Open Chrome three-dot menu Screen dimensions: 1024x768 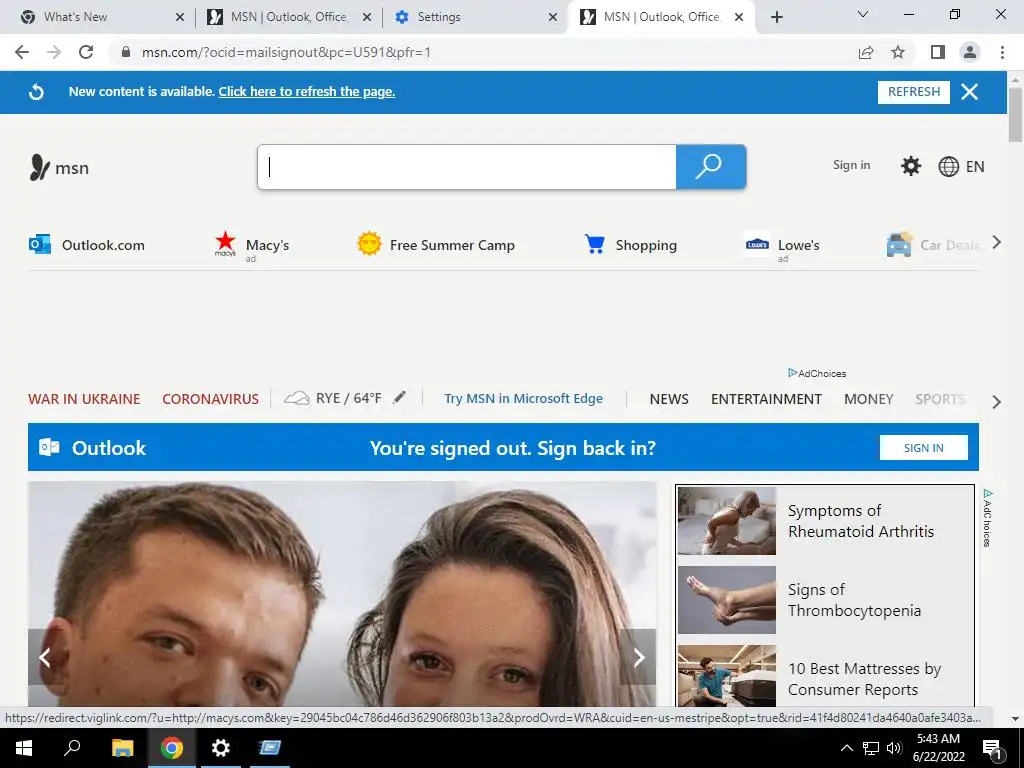coord(1002,52)
